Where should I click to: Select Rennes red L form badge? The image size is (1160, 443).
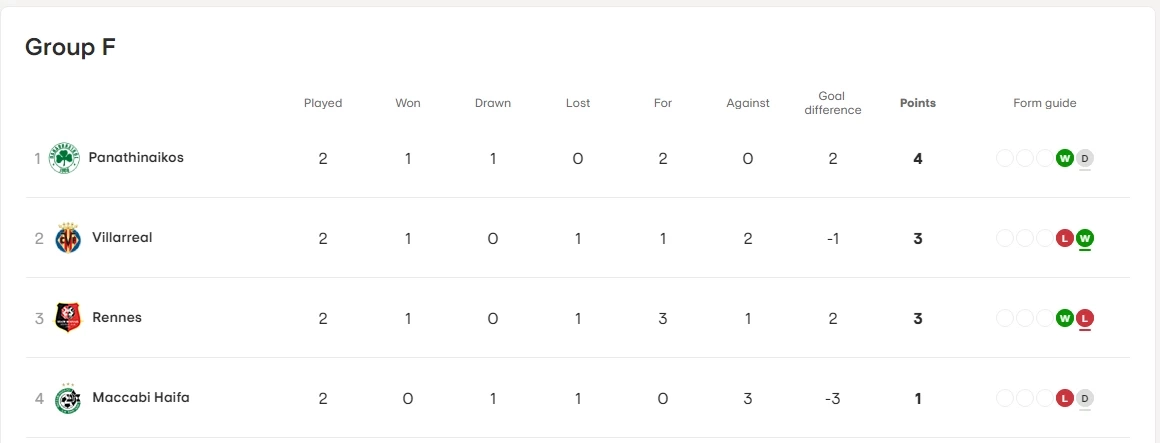tap(1085, 318)
